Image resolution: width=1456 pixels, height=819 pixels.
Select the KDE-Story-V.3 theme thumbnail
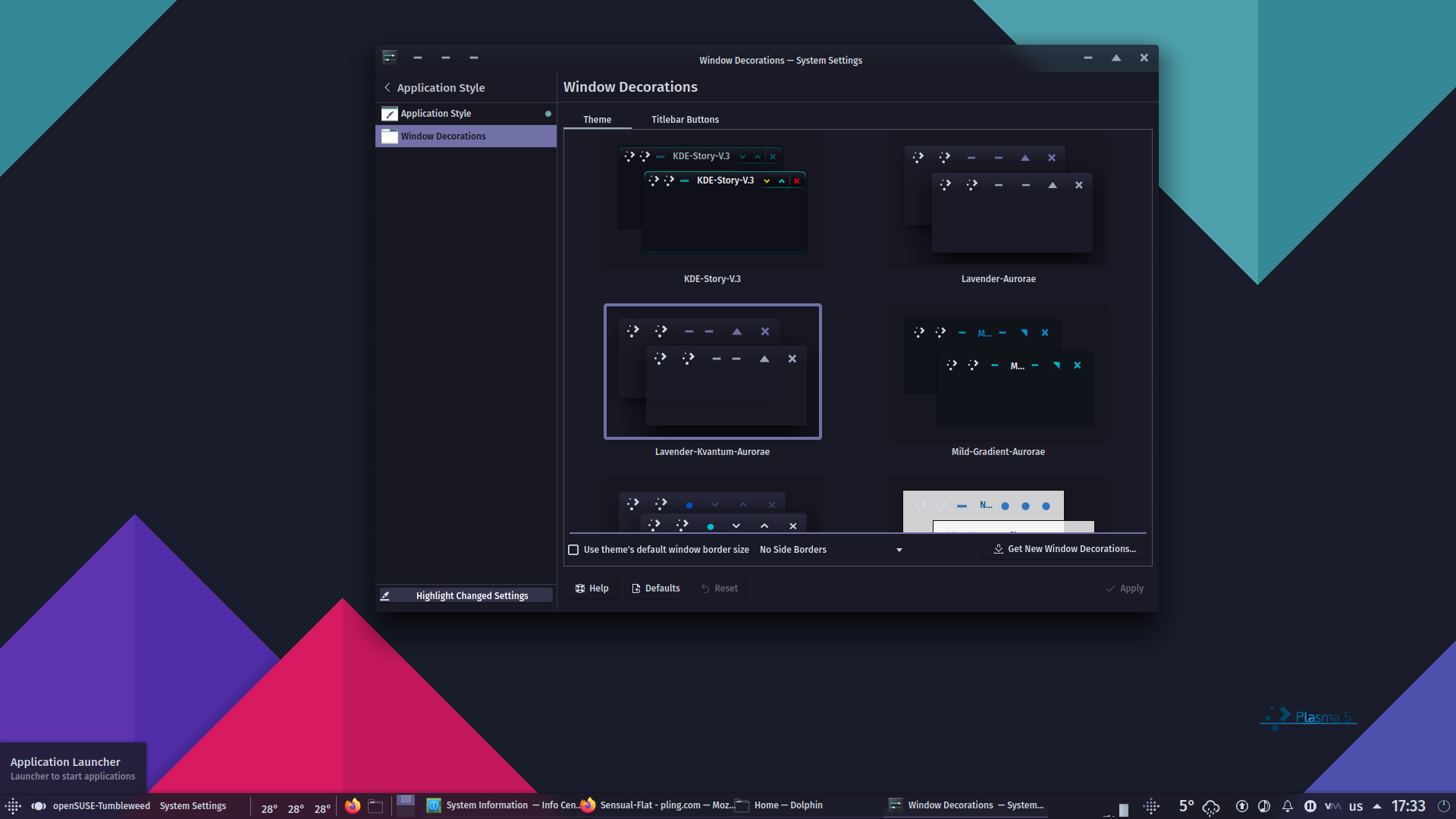pyautogui.click(x=712, y=202)
